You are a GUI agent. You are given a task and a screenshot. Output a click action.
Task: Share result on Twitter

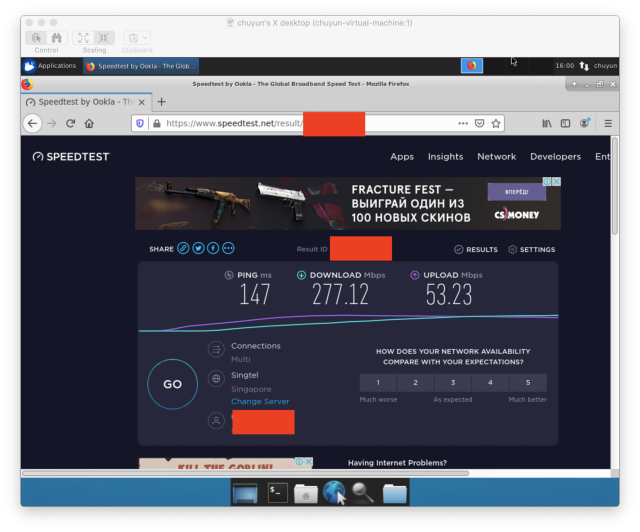198,248
